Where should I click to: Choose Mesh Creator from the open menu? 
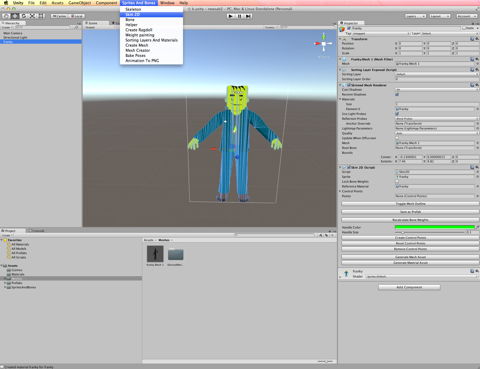coord(137,50)
